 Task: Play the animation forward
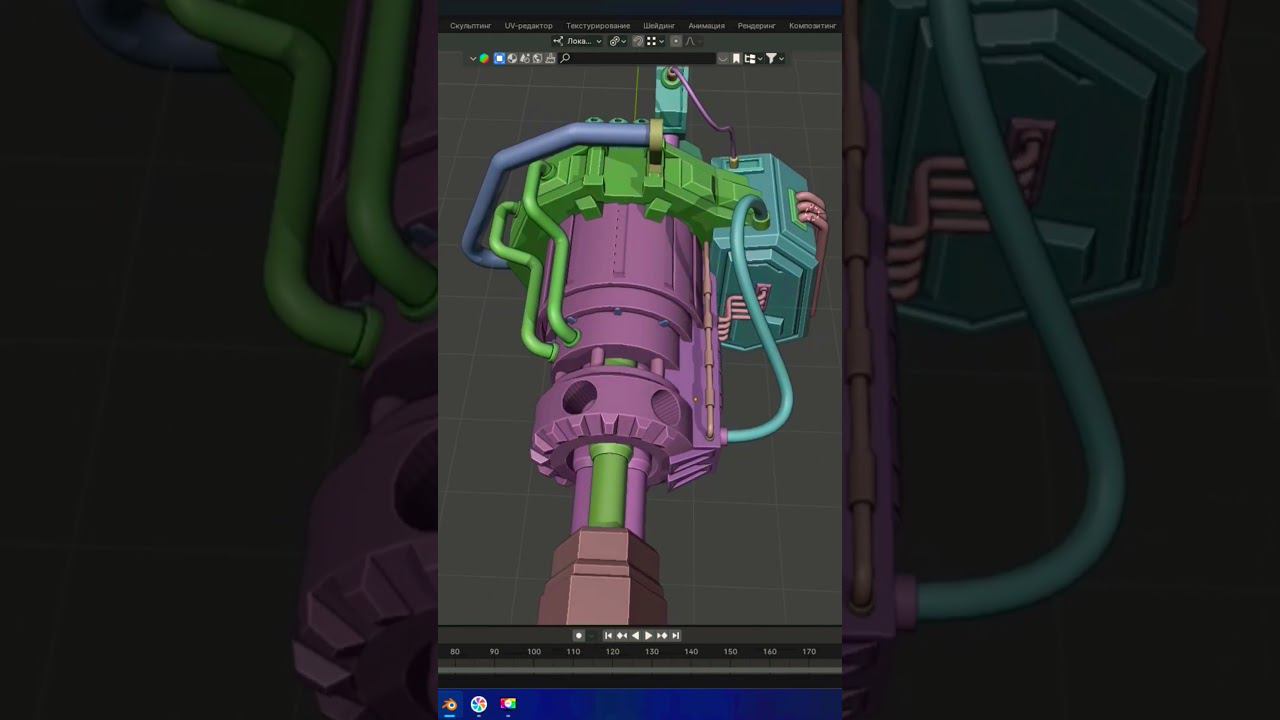point(648,635)
